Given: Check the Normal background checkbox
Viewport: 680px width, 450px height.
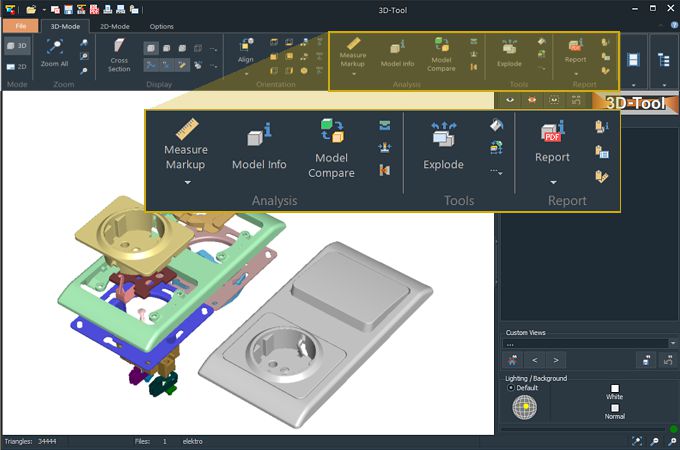Looking at the screenshot, I should [x=615, y=408].
